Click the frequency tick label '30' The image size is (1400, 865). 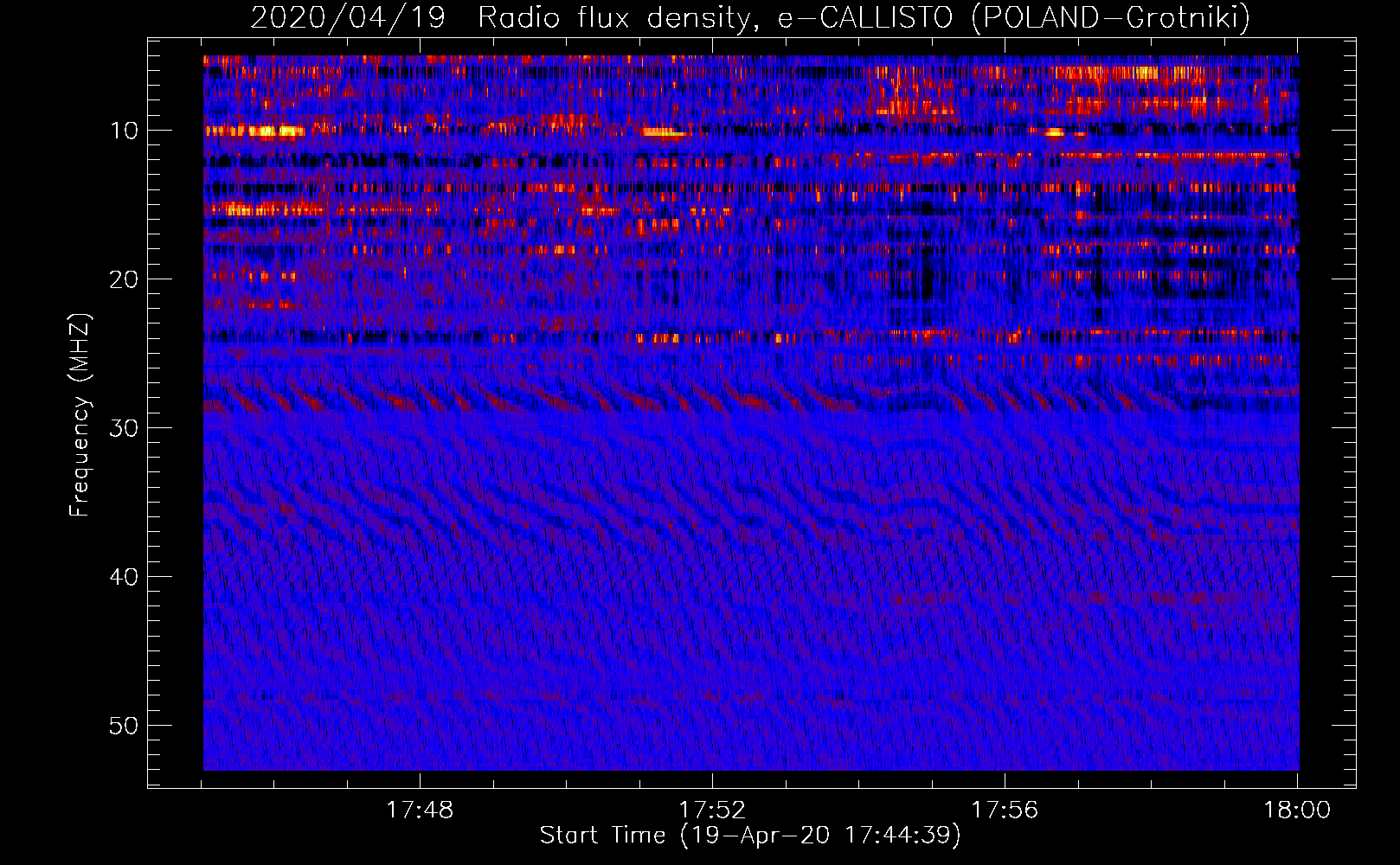pyautogui.click(x=125, y=428)
